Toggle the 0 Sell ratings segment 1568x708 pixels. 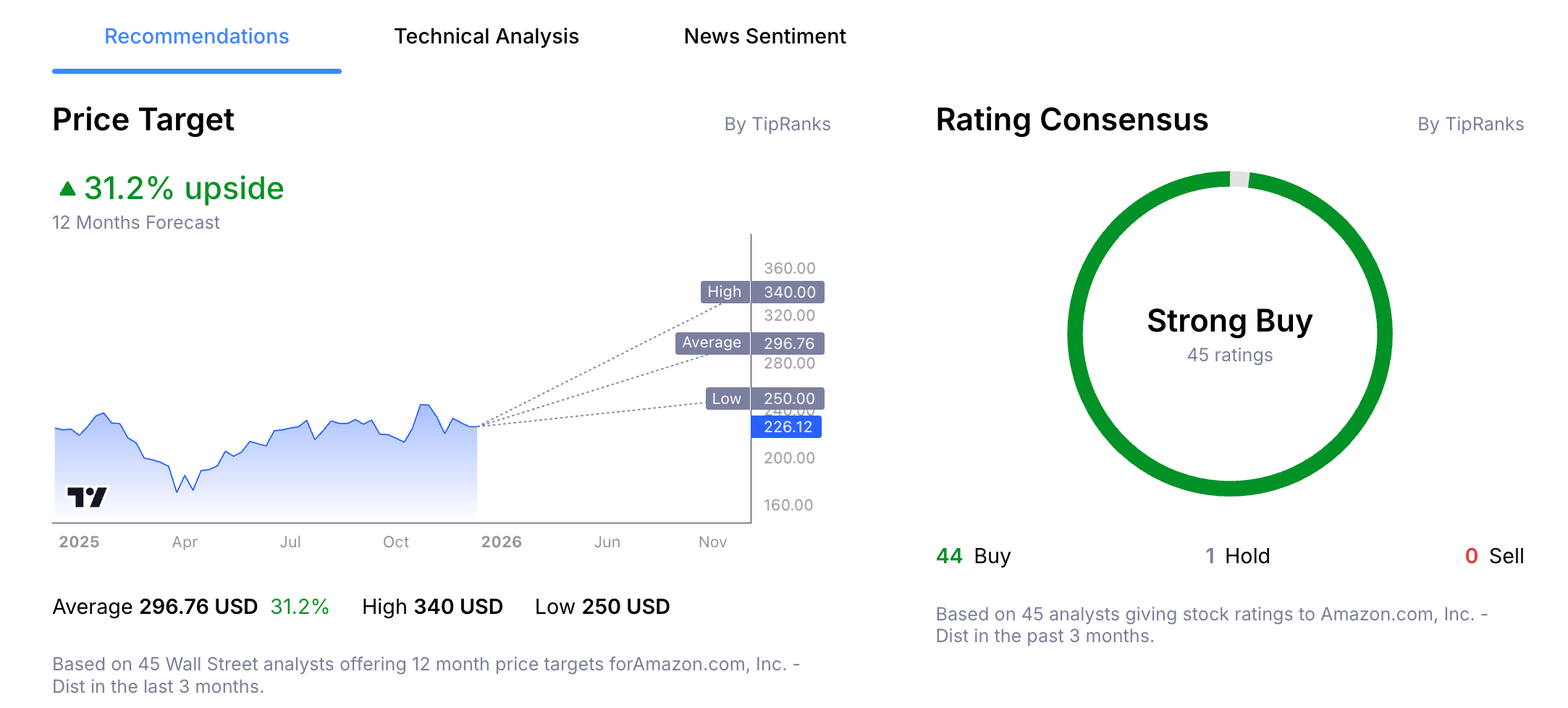click(x=1494, y=556)
